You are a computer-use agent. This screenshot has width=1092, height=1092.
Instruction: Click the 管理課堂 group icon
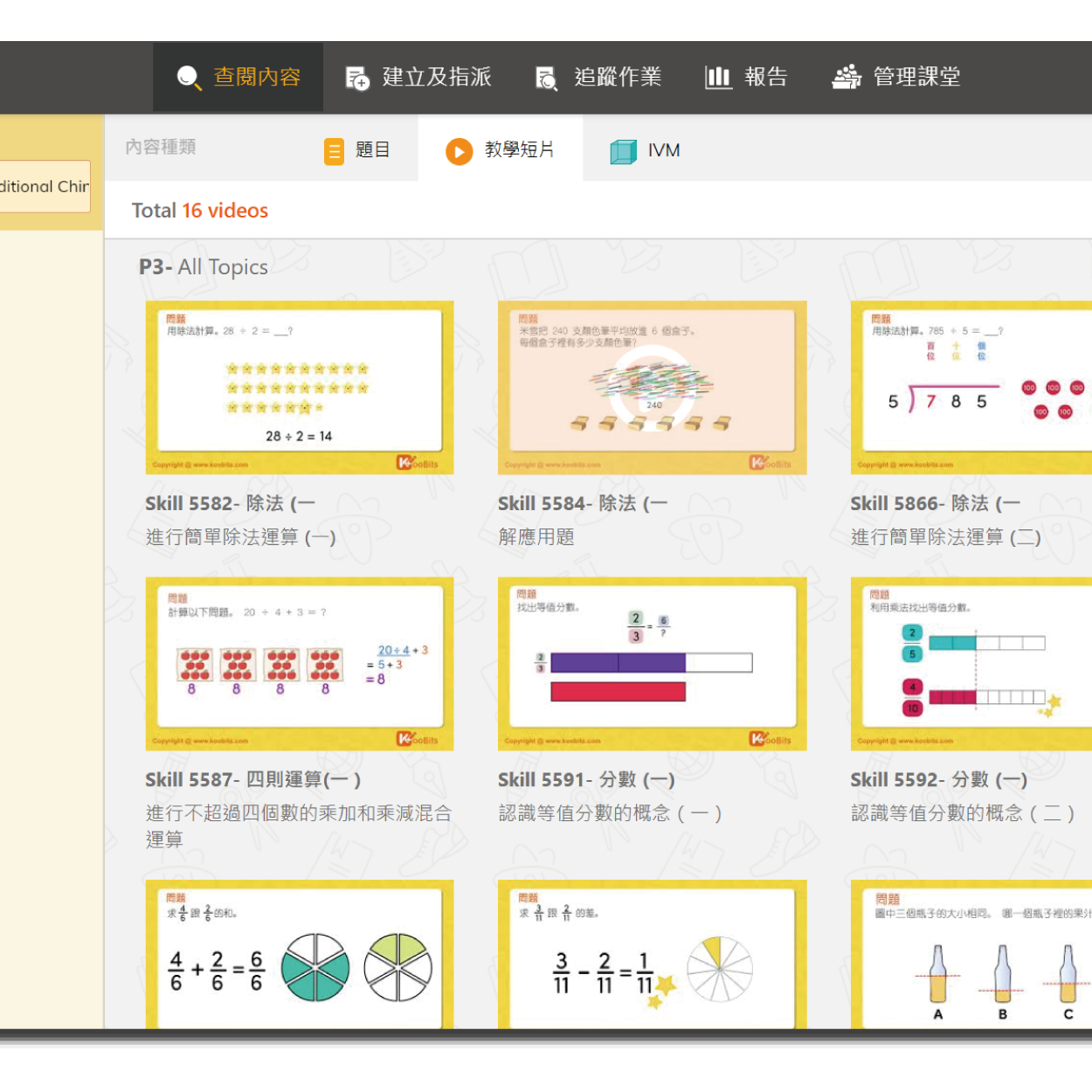click(x=846, y=78)
